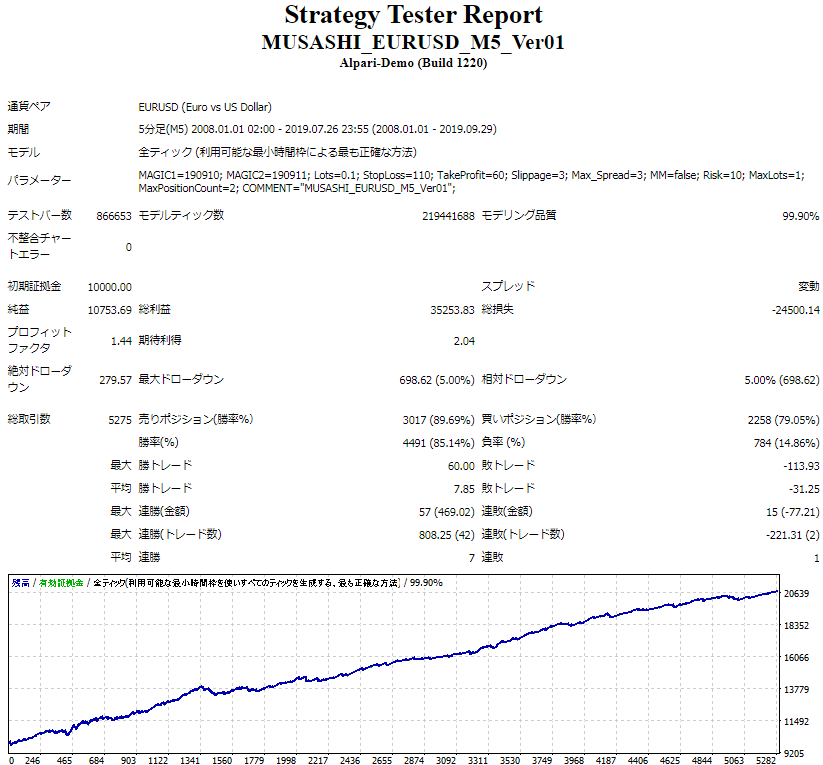
Task: Click the 平均 敗トレード value -31.25
Action: pyautogui.click(x=804, y=489)
